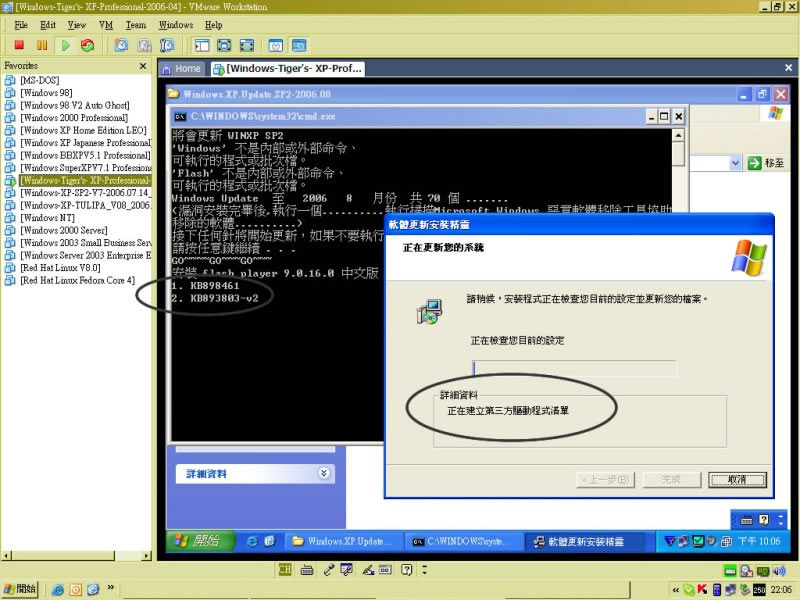The height and width of the screenshot is (600, 800).
Task: Expand the 詳細資料 panel chevron in Explorer
Action: 323,473
